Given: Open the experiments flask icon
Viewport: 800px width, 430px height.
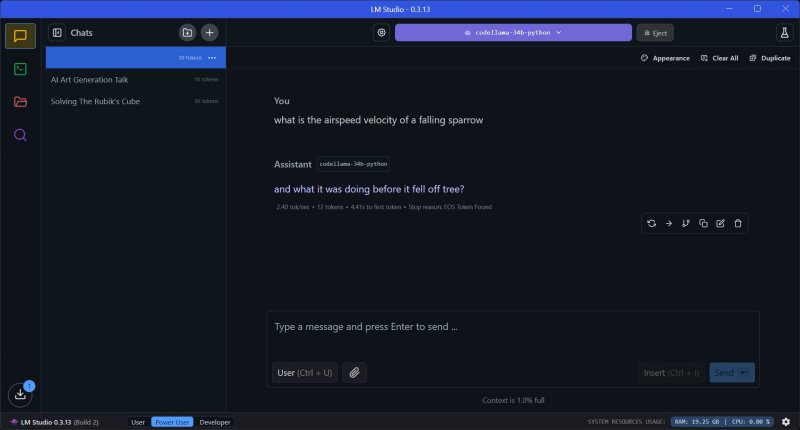Looking at the screenshot, I should click(x=784, y=33).
